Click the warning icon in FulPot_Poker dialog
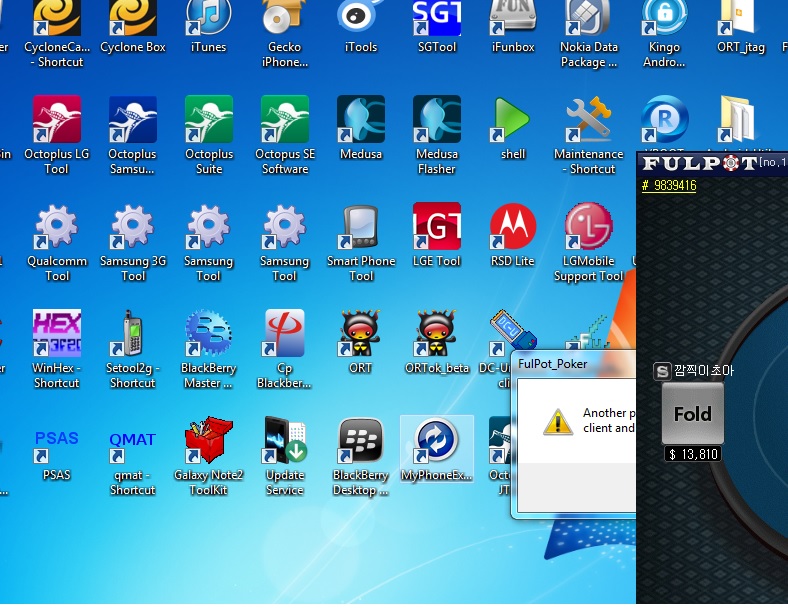The width and height of the screenshot is (788, 615). 558,422
